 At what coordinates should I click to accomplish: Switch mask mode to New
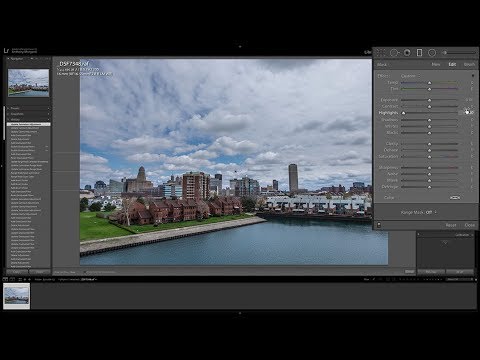pos(436,64)
